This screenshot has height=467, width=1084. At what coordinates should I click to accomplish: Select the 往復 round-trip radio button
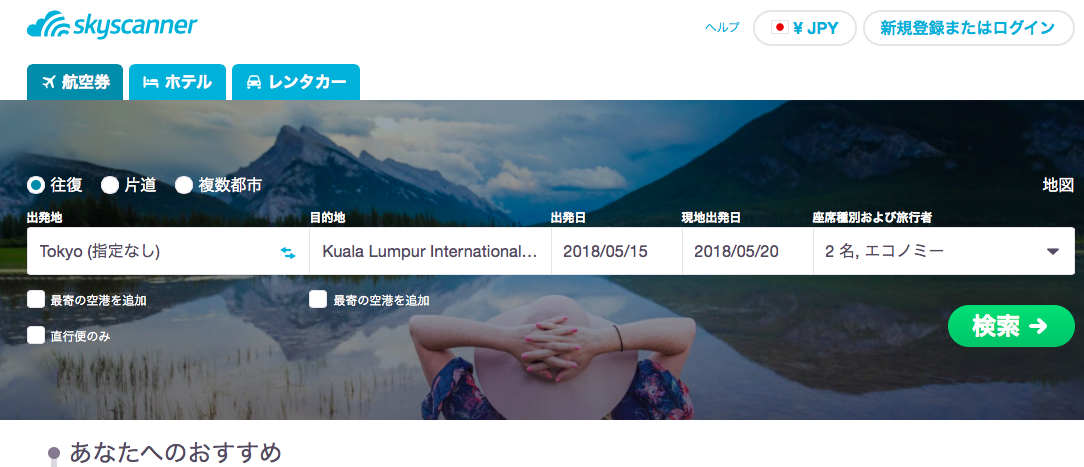coord(36,185)
